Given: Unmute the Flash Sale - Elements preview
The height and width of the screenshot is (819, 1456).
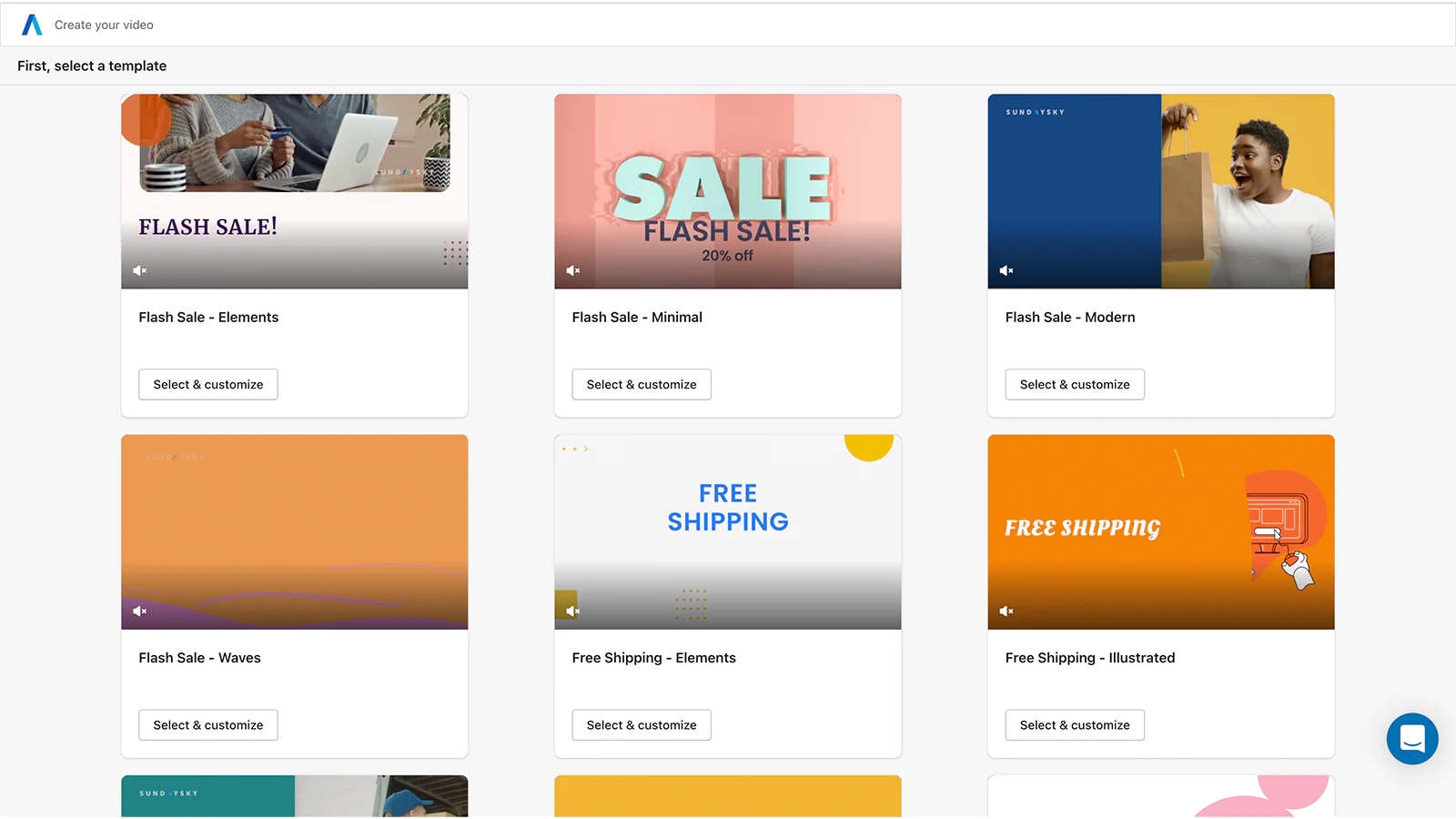Looking at the screenshot, I should tap(139, 270).
